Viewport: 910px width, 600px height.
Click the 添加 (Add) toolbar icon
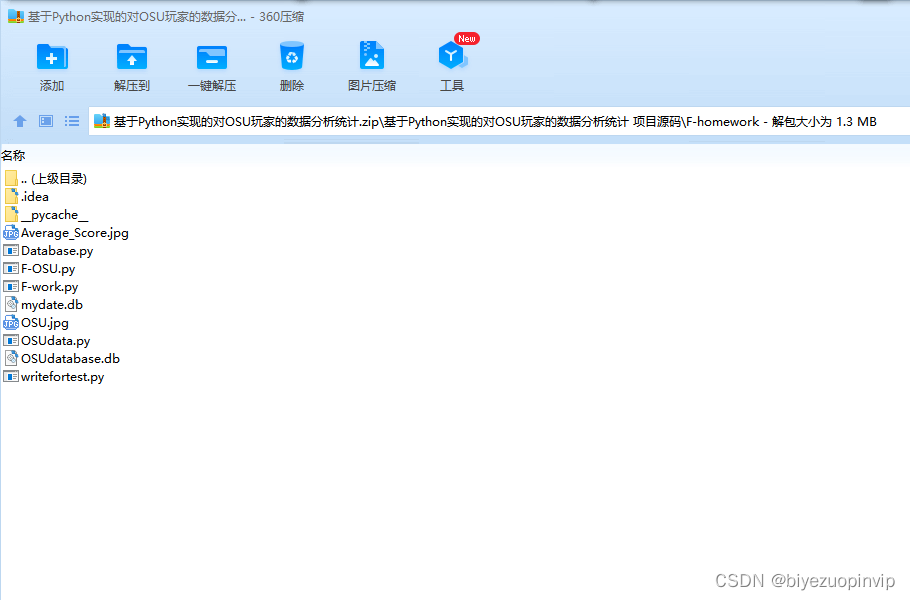tap(52, 57)
